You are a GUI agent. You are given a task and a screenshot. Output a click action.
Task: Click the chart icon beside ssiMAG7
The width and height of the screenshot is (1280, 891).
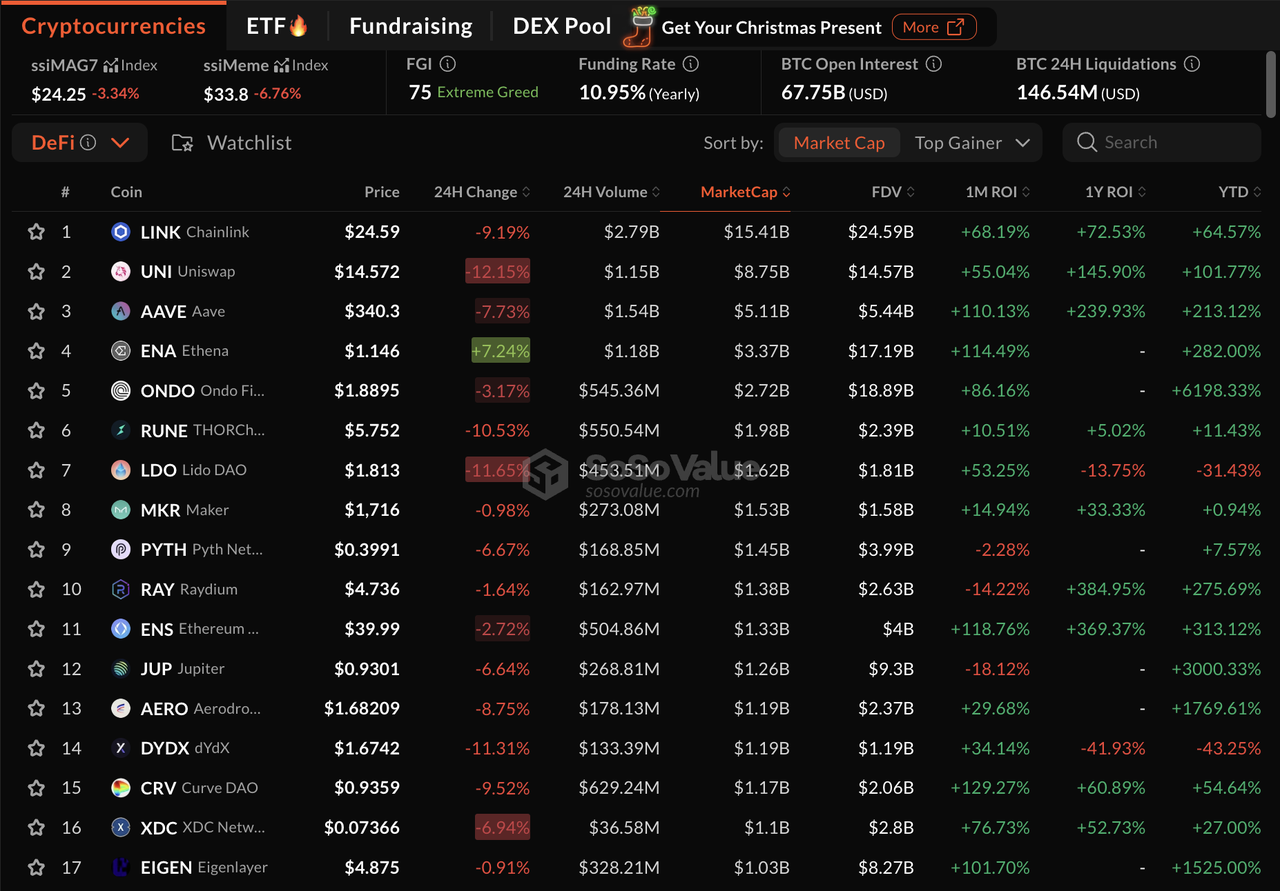tap(111, 65)
